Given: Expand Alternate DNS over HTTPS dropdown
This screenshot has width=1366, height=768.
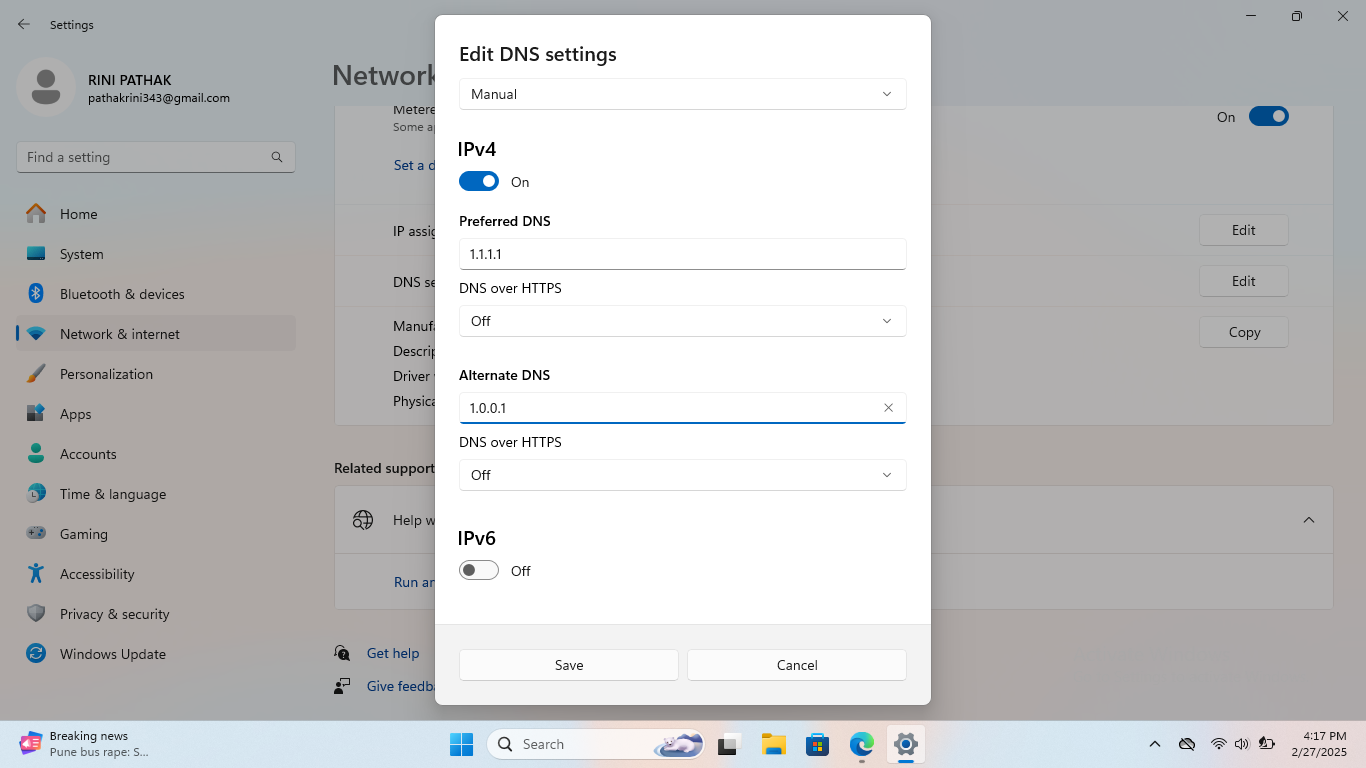Looking at the screenshot, I should [x=682, y=475].
